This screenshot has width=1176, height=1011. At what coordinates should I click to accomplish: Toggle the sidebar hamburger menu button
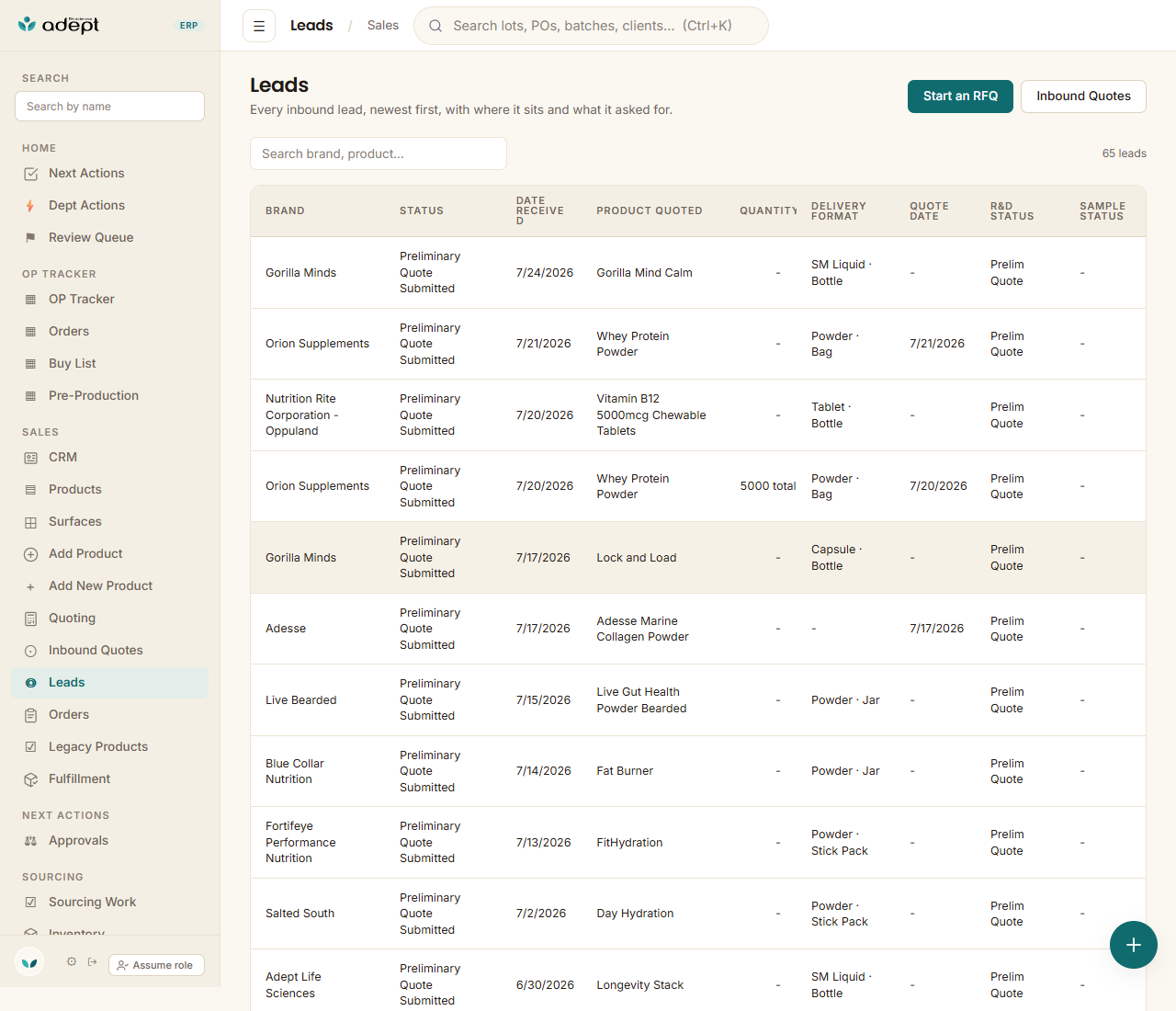[259, 26]
